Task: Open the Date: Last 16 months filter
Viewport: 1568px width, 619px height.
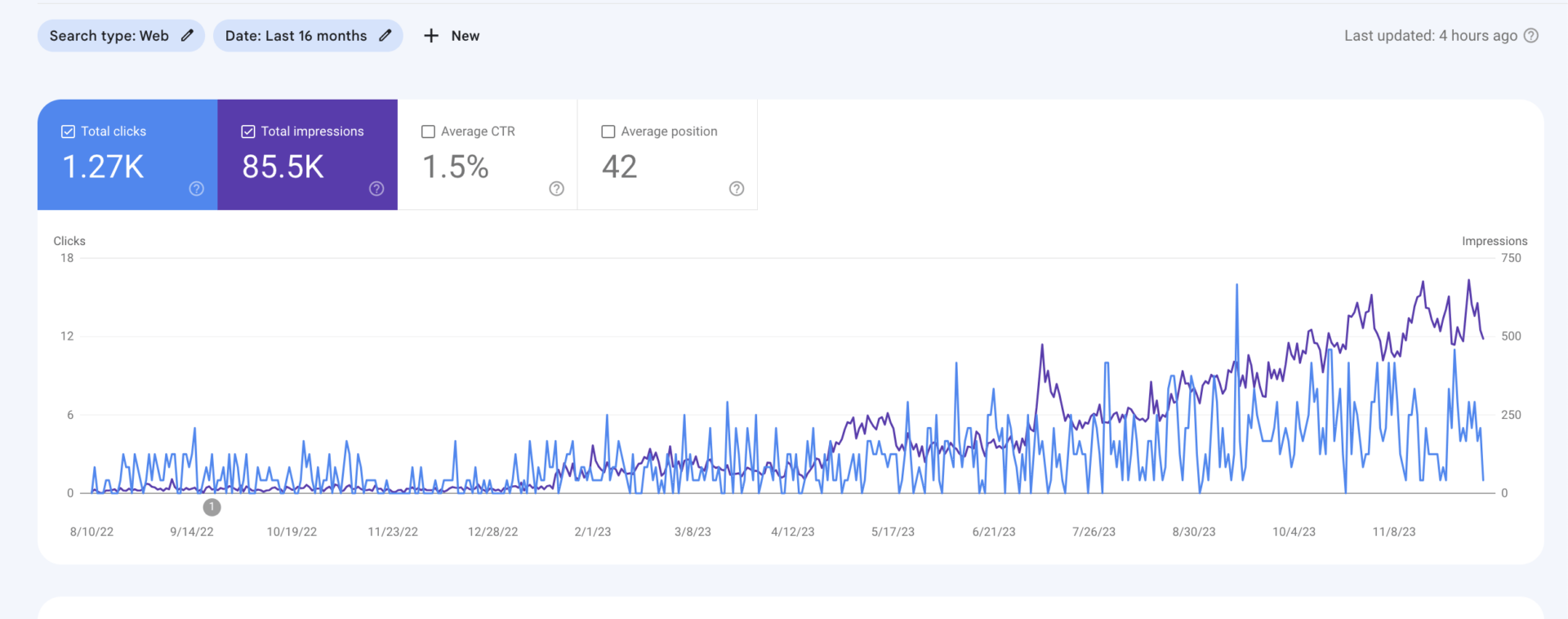Action: (x=296, y=36)
